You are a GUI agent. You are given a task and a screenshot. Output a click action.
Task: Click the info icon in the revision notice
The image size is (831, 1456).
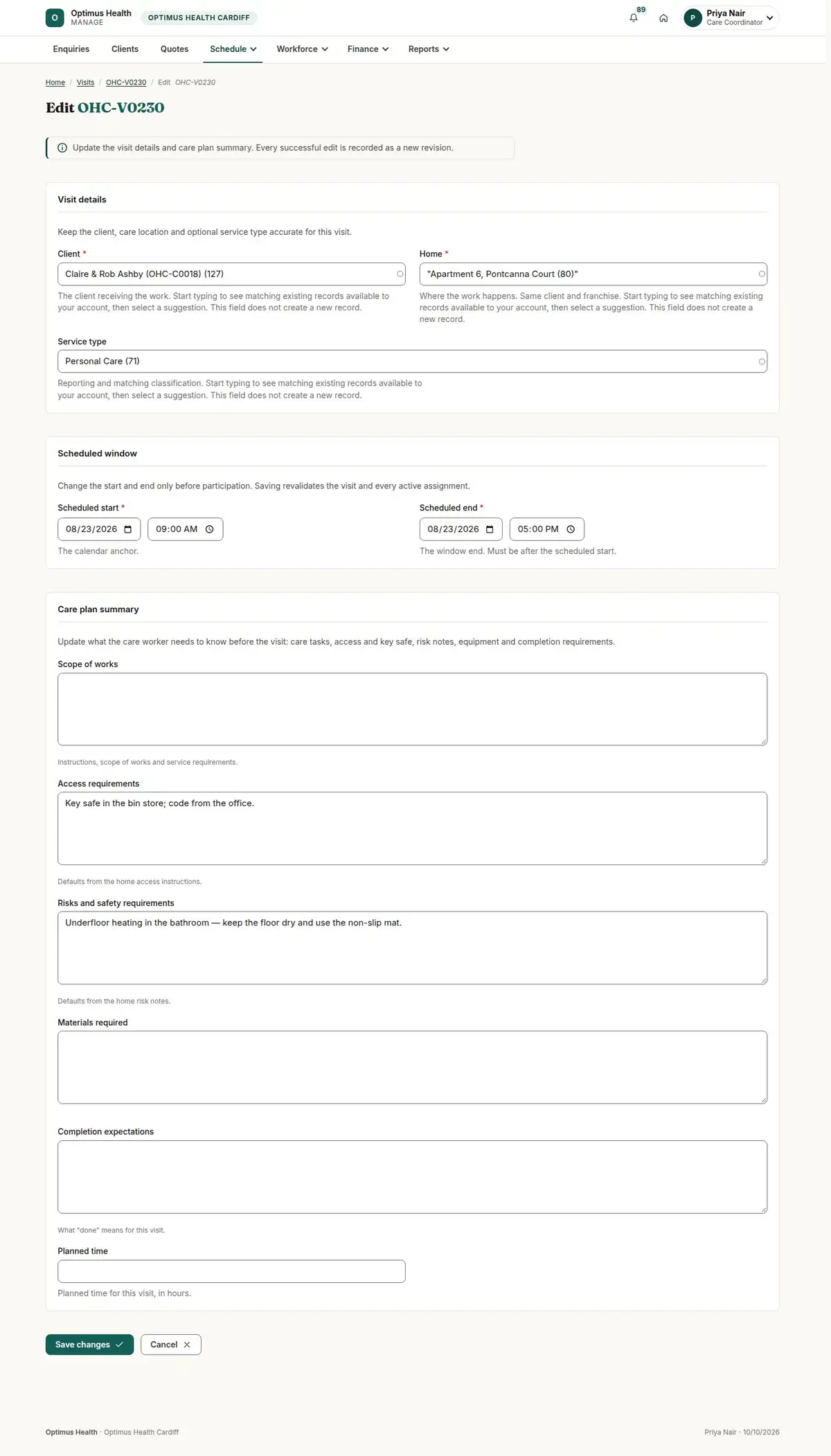coord(62,148)
